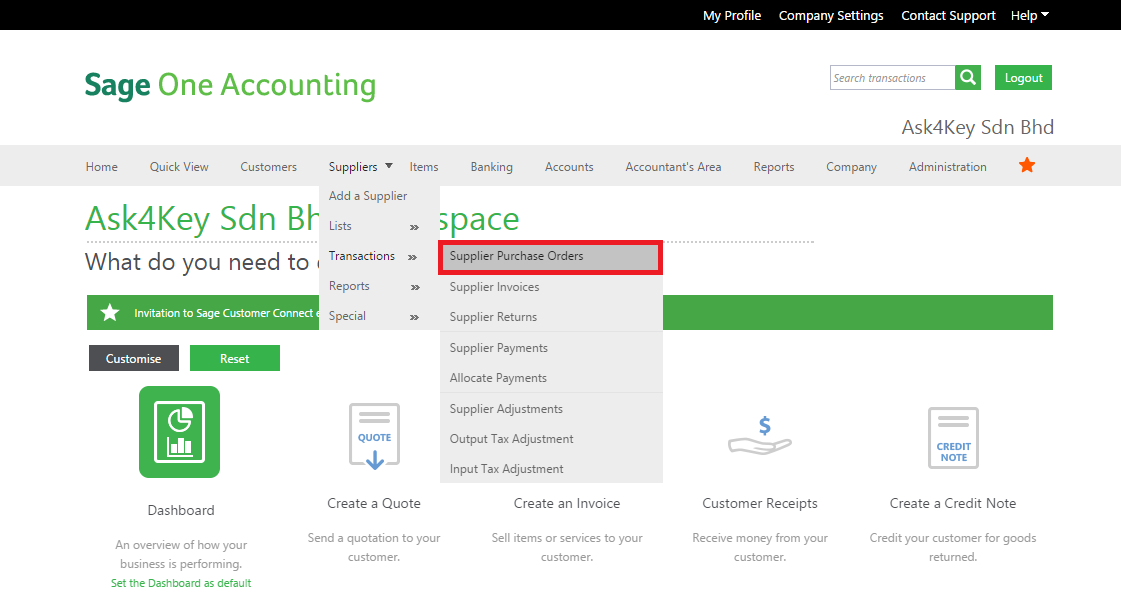Open the Banking menu
The width and height of the screenshot is (1121, 615).
(x=491, y=167)
